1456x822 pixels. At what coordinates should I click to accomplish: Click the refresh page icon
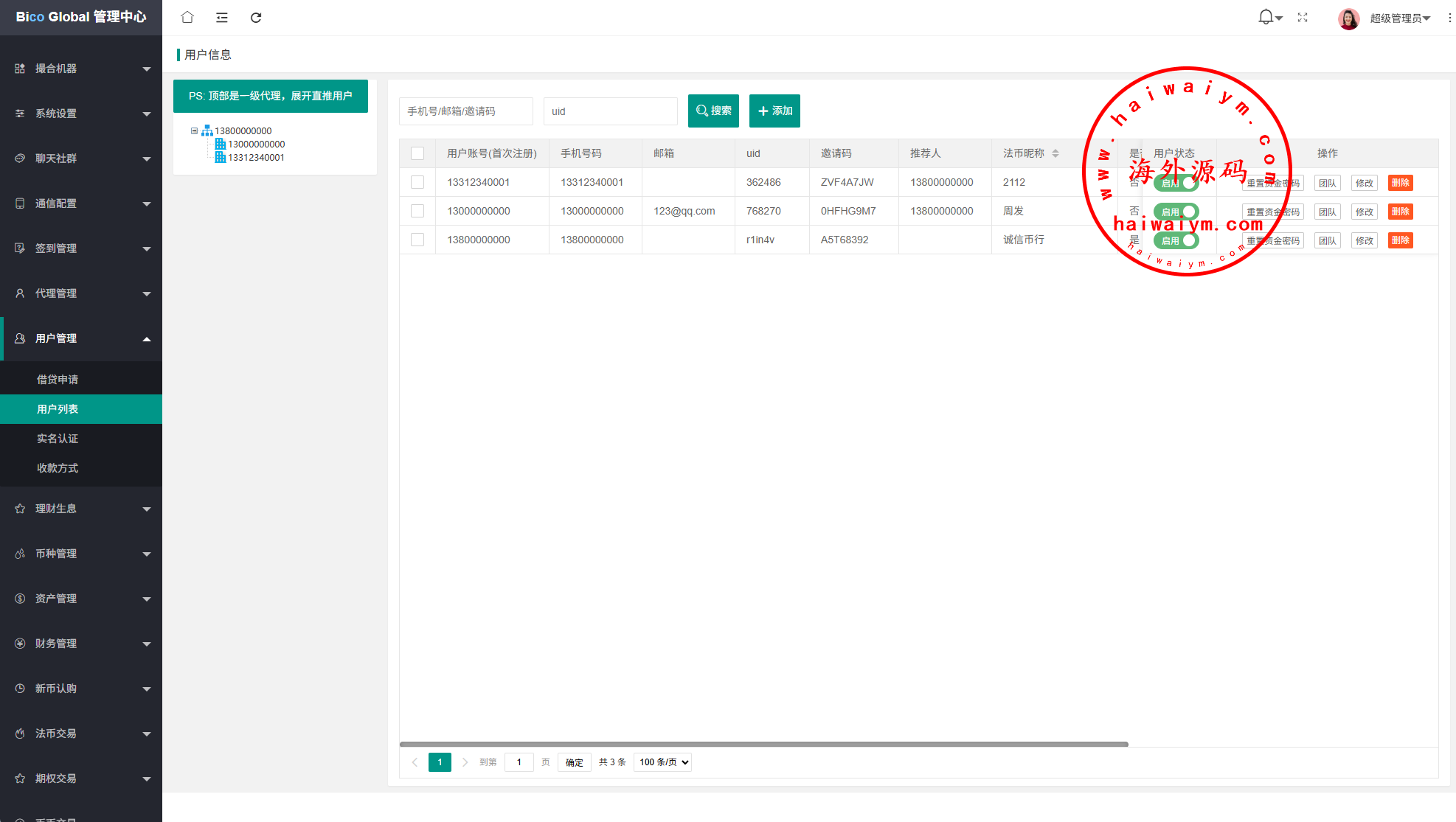pyautogui.click(x=256, y=17)
